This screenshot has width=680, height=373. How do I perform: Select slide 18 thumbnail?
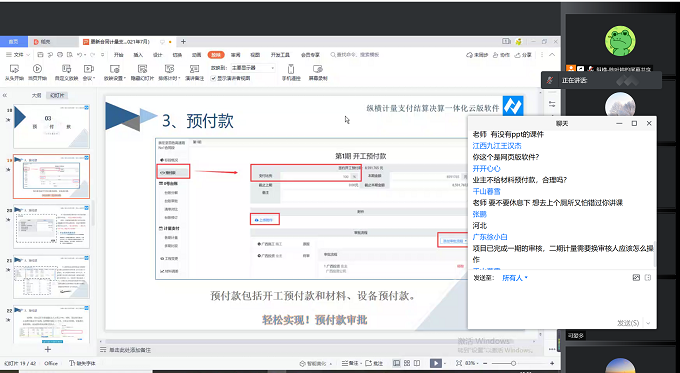(x=52, y=126)
